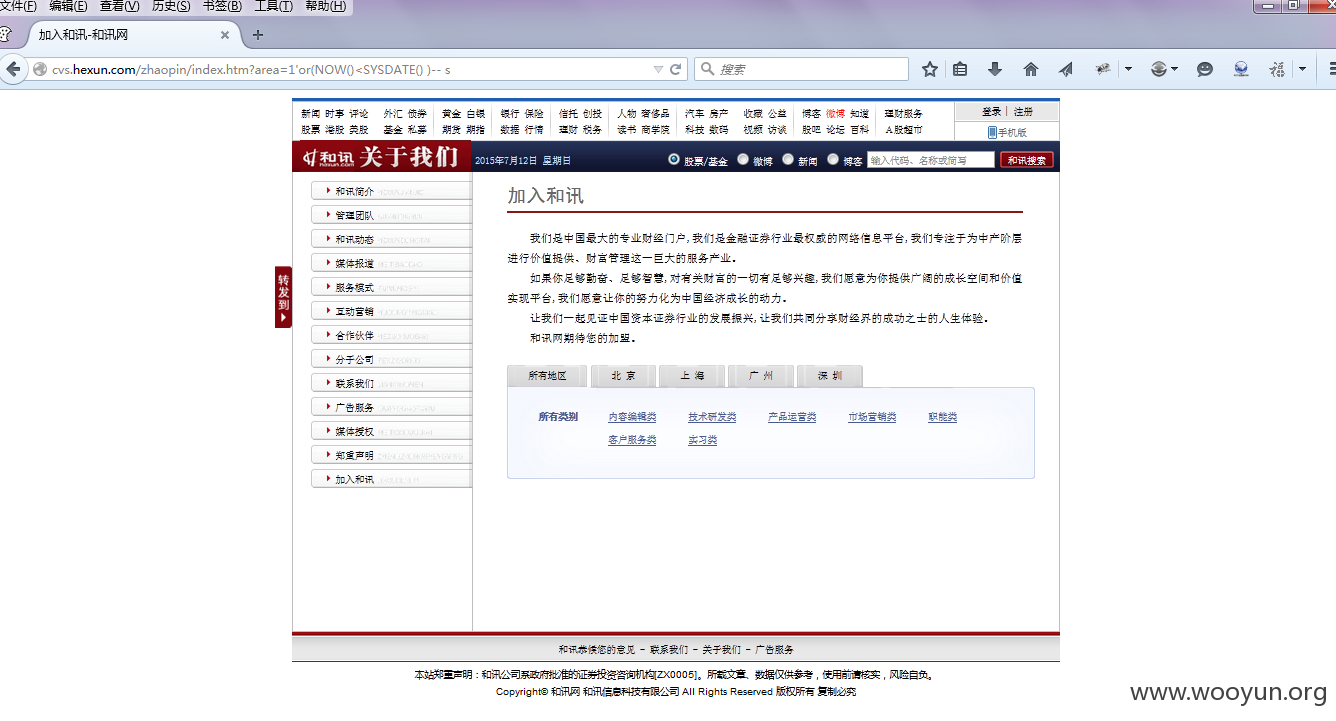Viewport: 1336px width, 721px height.
Task: Expand the 和讯简介 sidebar item
Action: [x=391, y=191]
